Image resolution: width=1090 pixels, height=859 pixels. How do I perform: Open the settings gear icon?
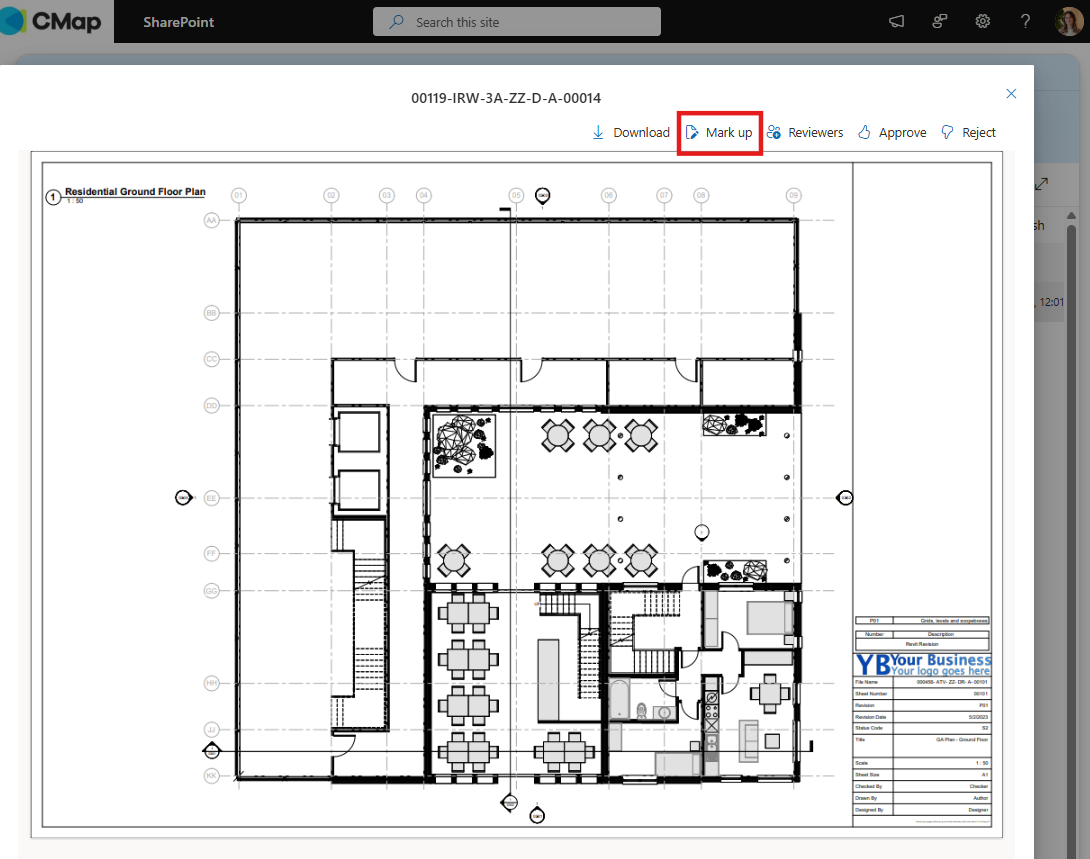click(982, 22)
